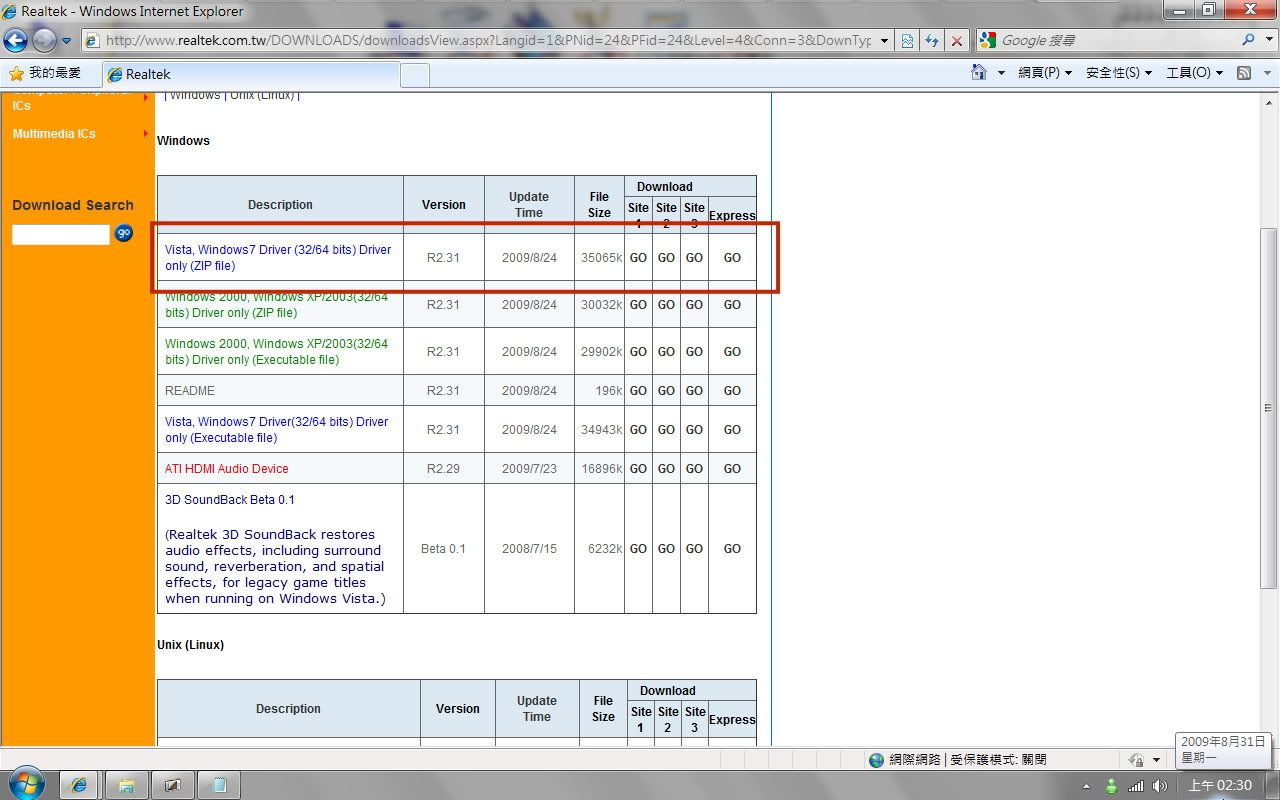Click Site 2 GO for Windows 2000 Executable
Screen dimensions: 1280x800
click(666, 352)
